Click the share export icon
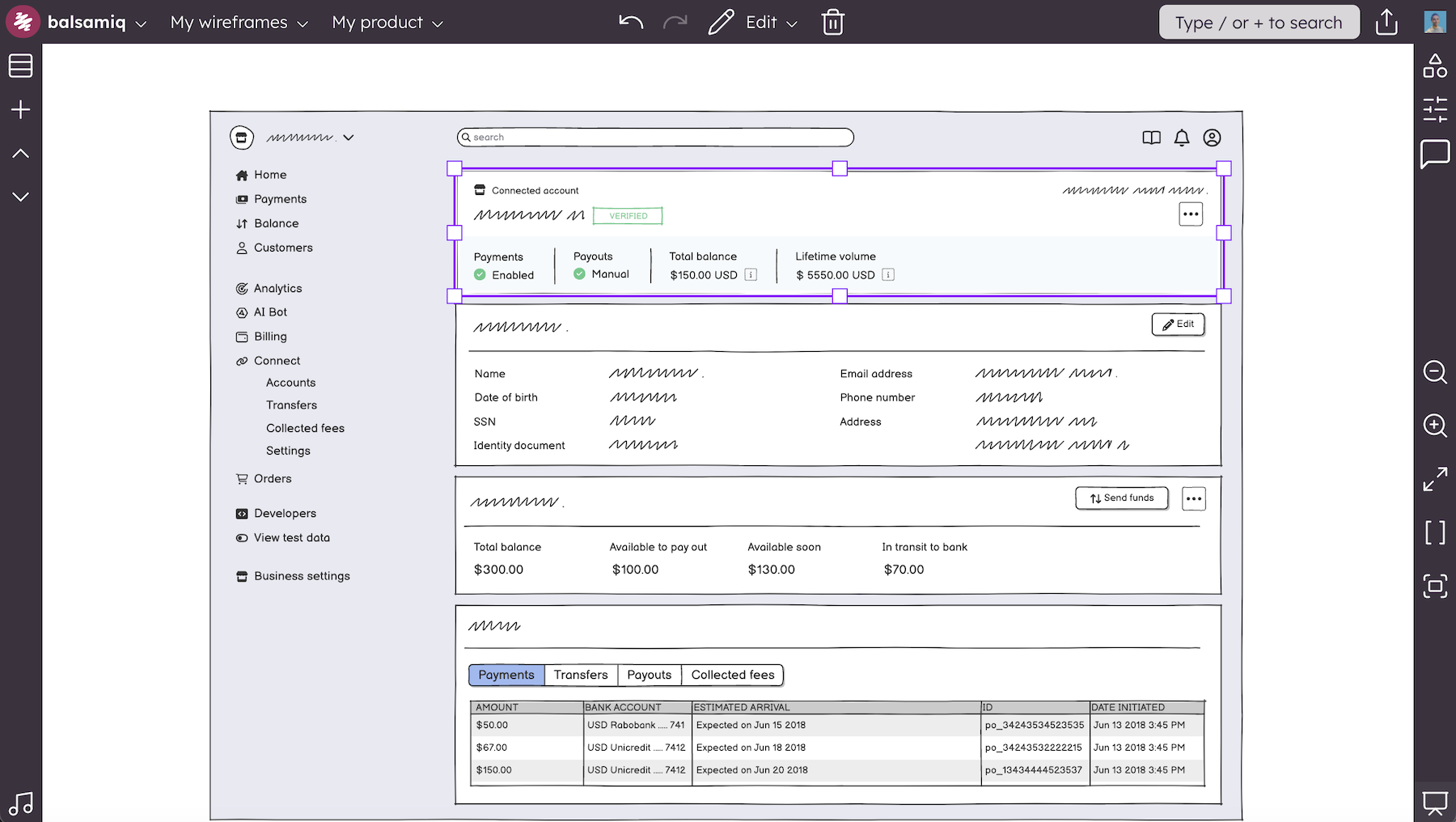 pos(1386,22)
